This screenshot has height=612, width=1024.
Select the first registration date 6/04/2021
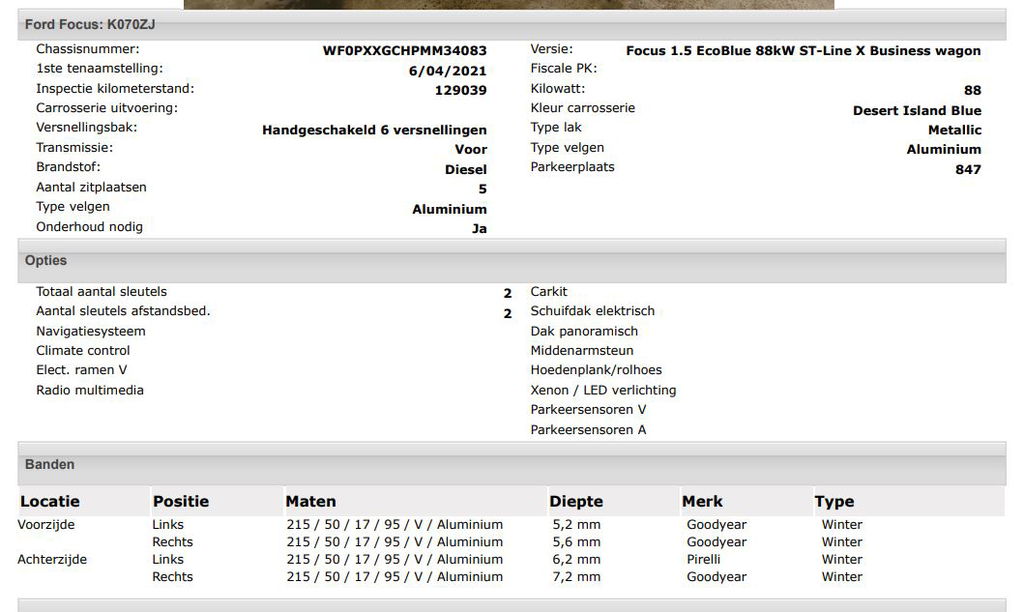tap(448, 70)
